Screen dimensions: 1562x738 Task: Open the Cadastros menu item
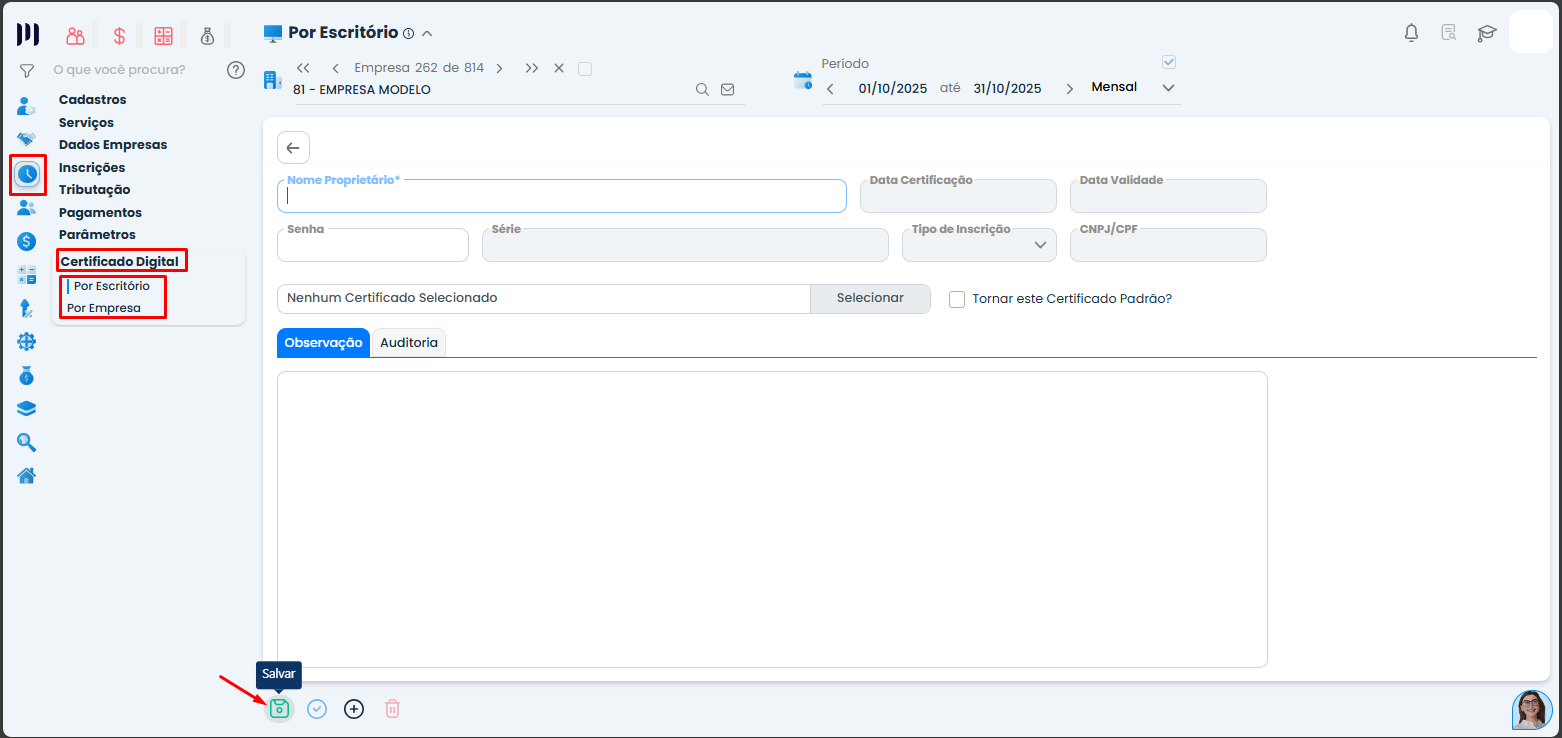(x=93, y=100)
